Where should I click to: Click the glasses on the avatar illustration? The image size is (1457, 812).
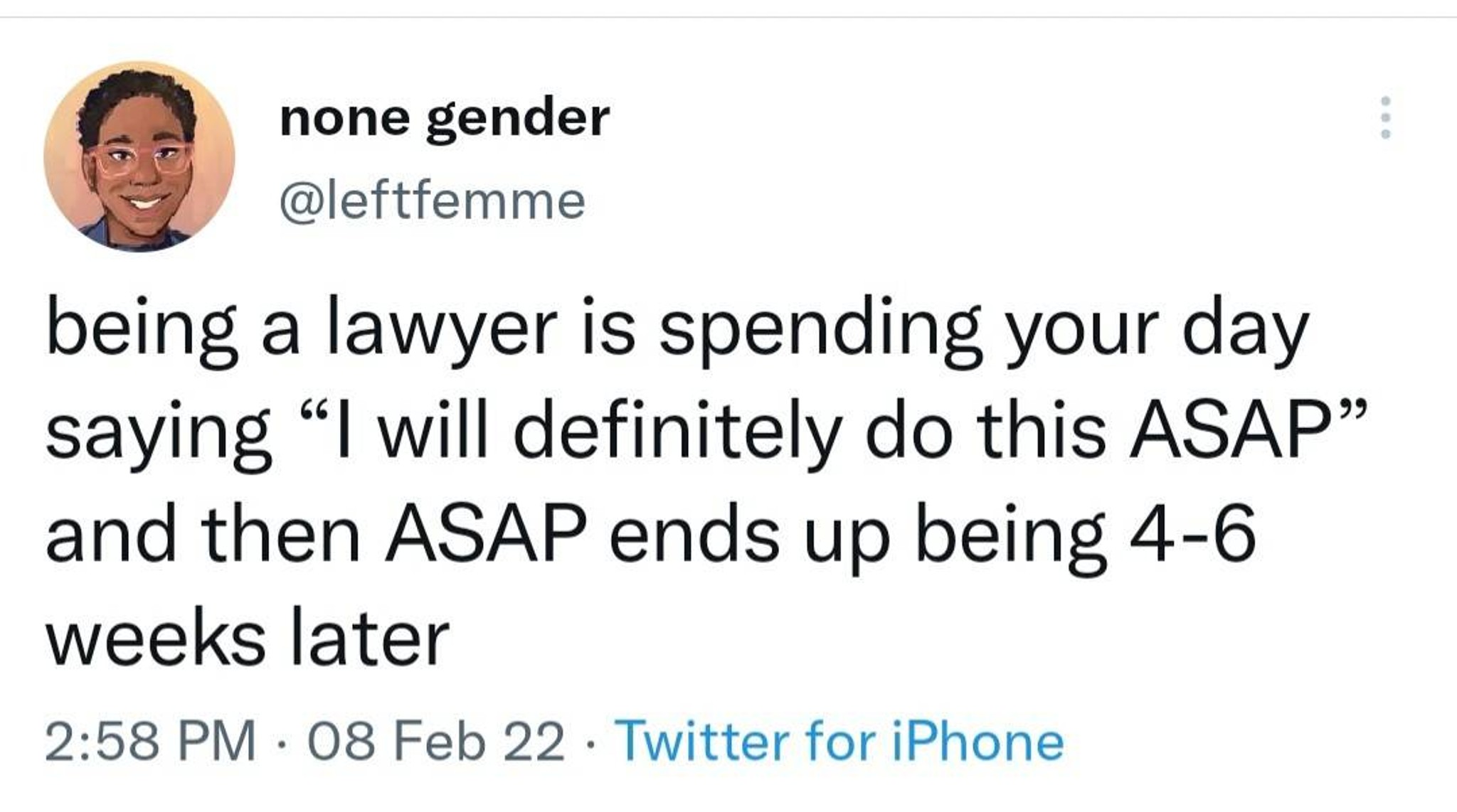(x=142, y=157)
